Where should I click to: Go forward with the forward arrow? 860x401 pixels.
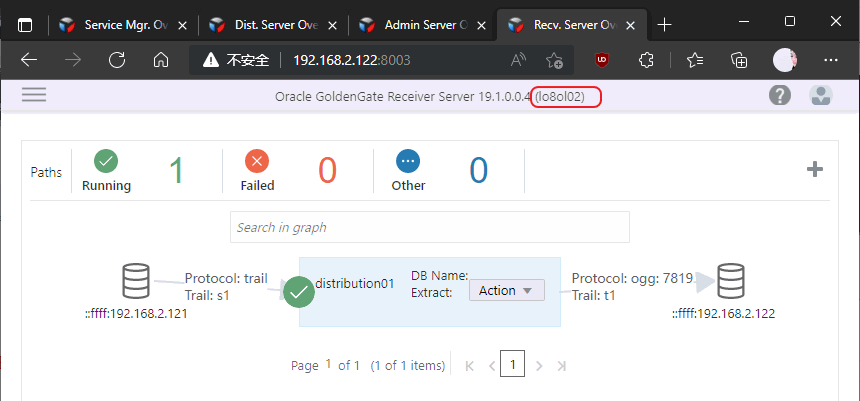[x=72, y=60]
